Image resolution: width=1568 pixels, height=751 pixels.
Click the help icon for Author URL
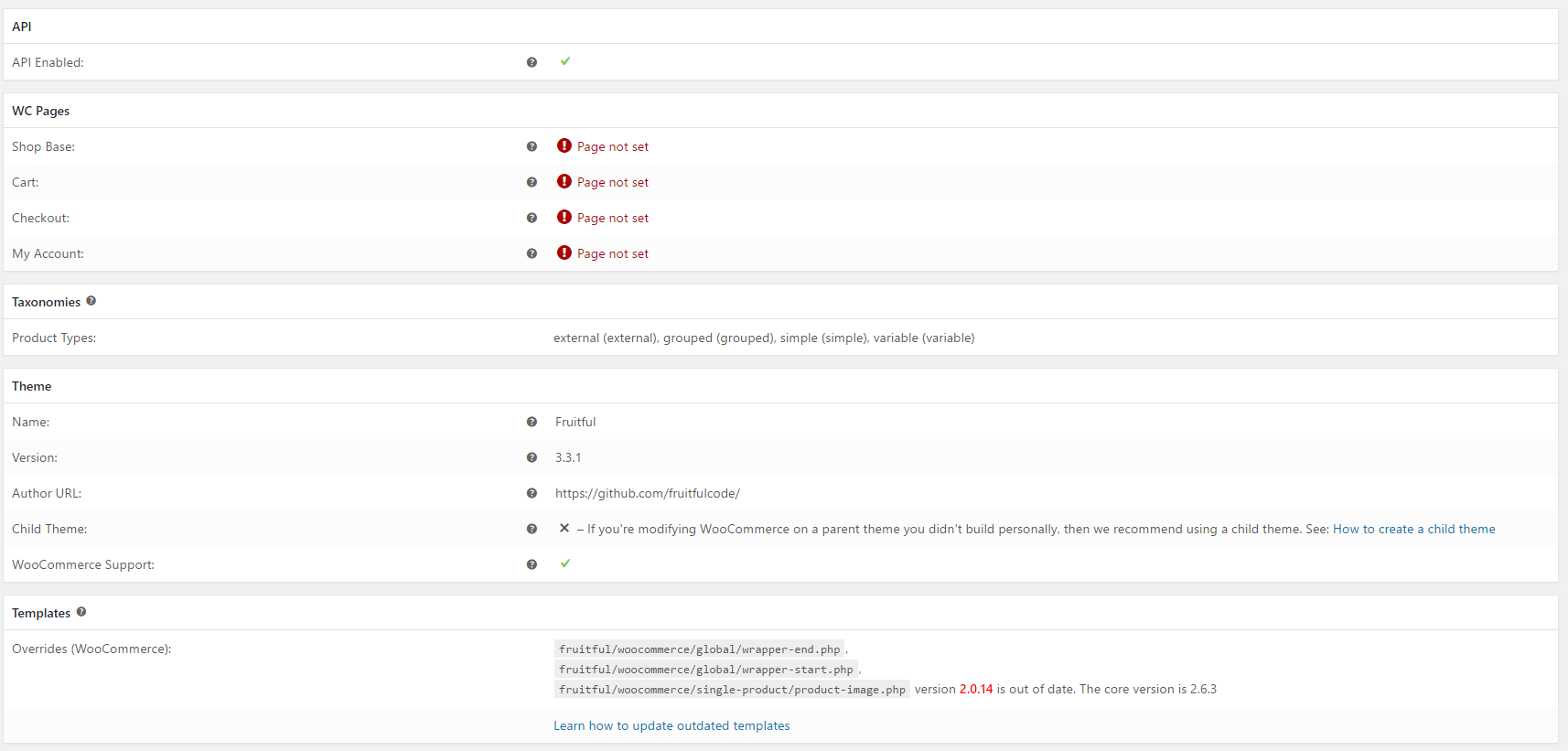point(532,493)
